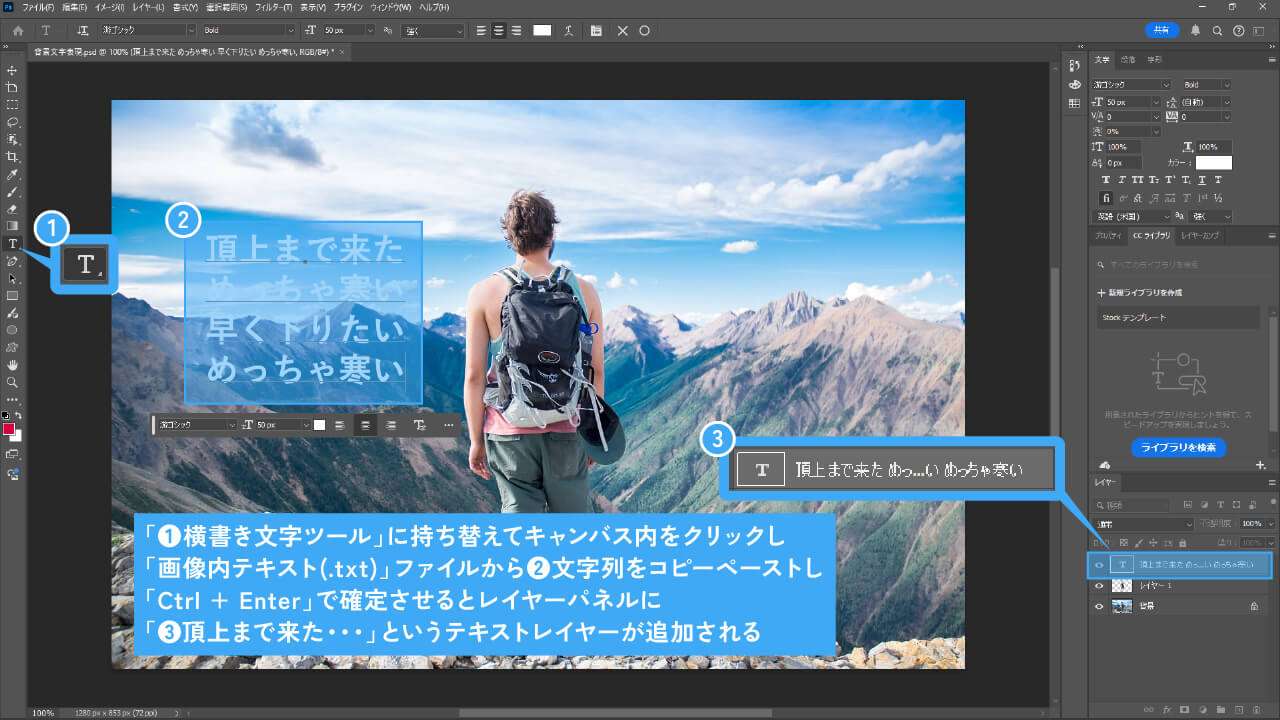The height and width of the screenshot is (720, 1280).
Task: Left-align text in the options bar
Action: tap(482, 31)
